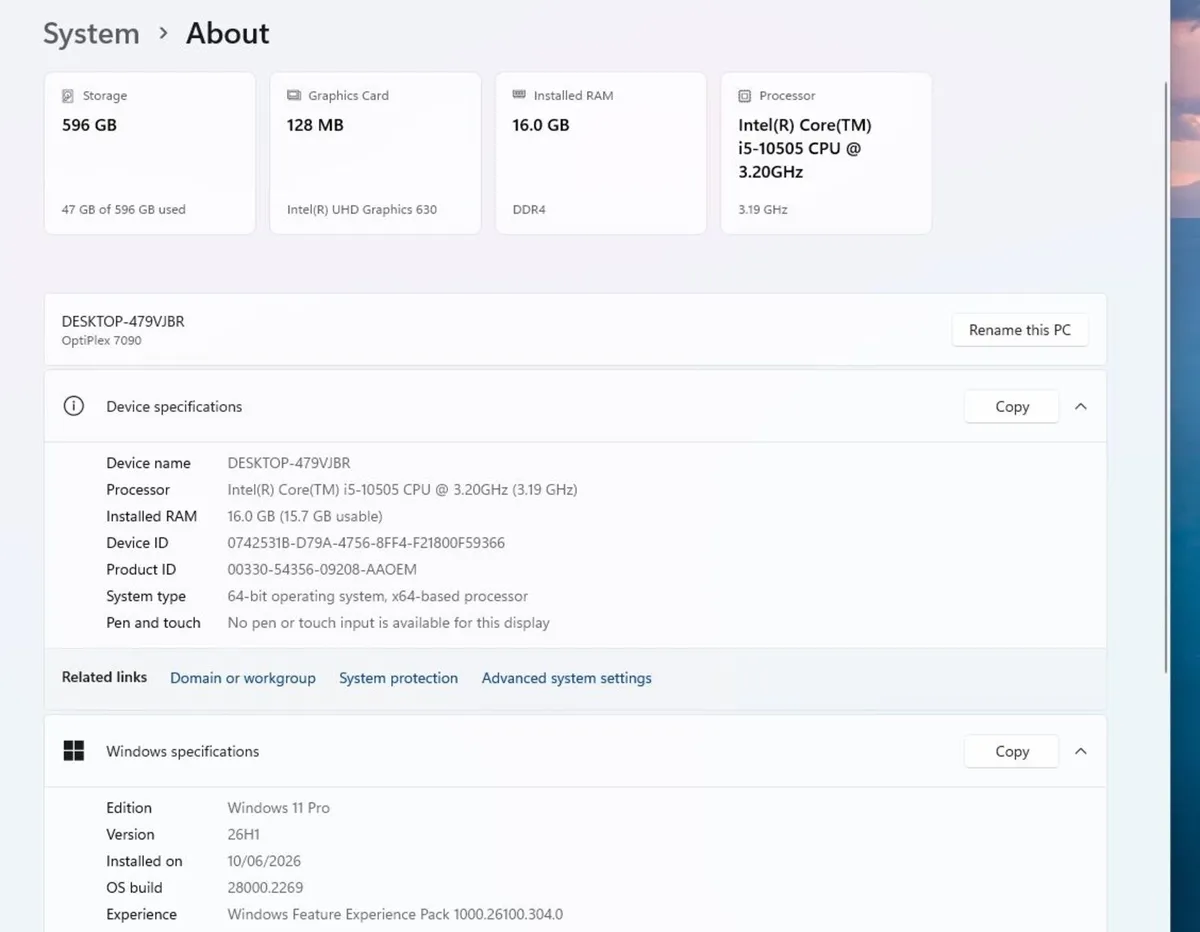
Task: Click the Related links label
Action: (x=104, y=677)
